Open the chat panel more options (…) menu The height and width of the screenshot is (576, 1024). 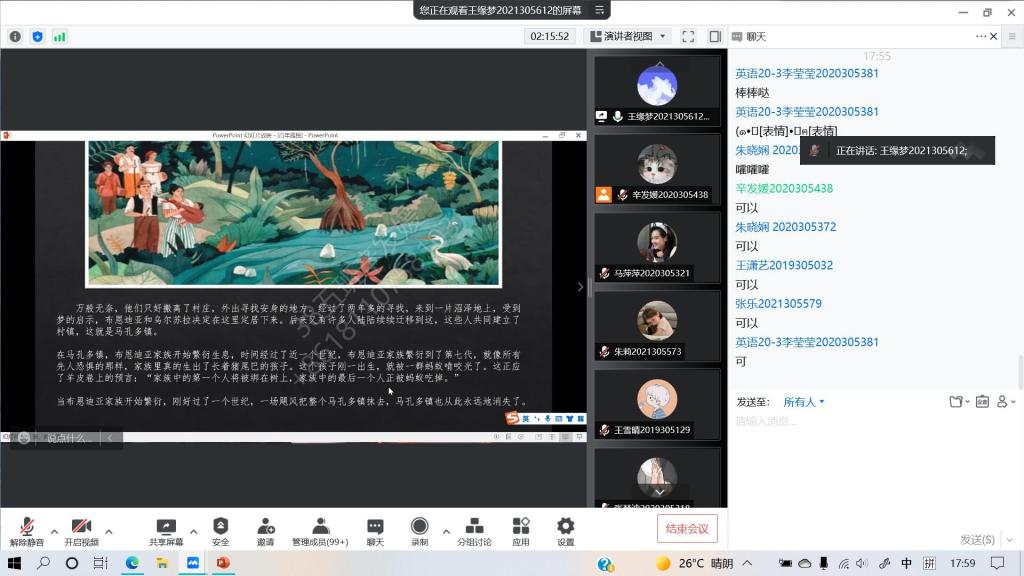(981, 36)
